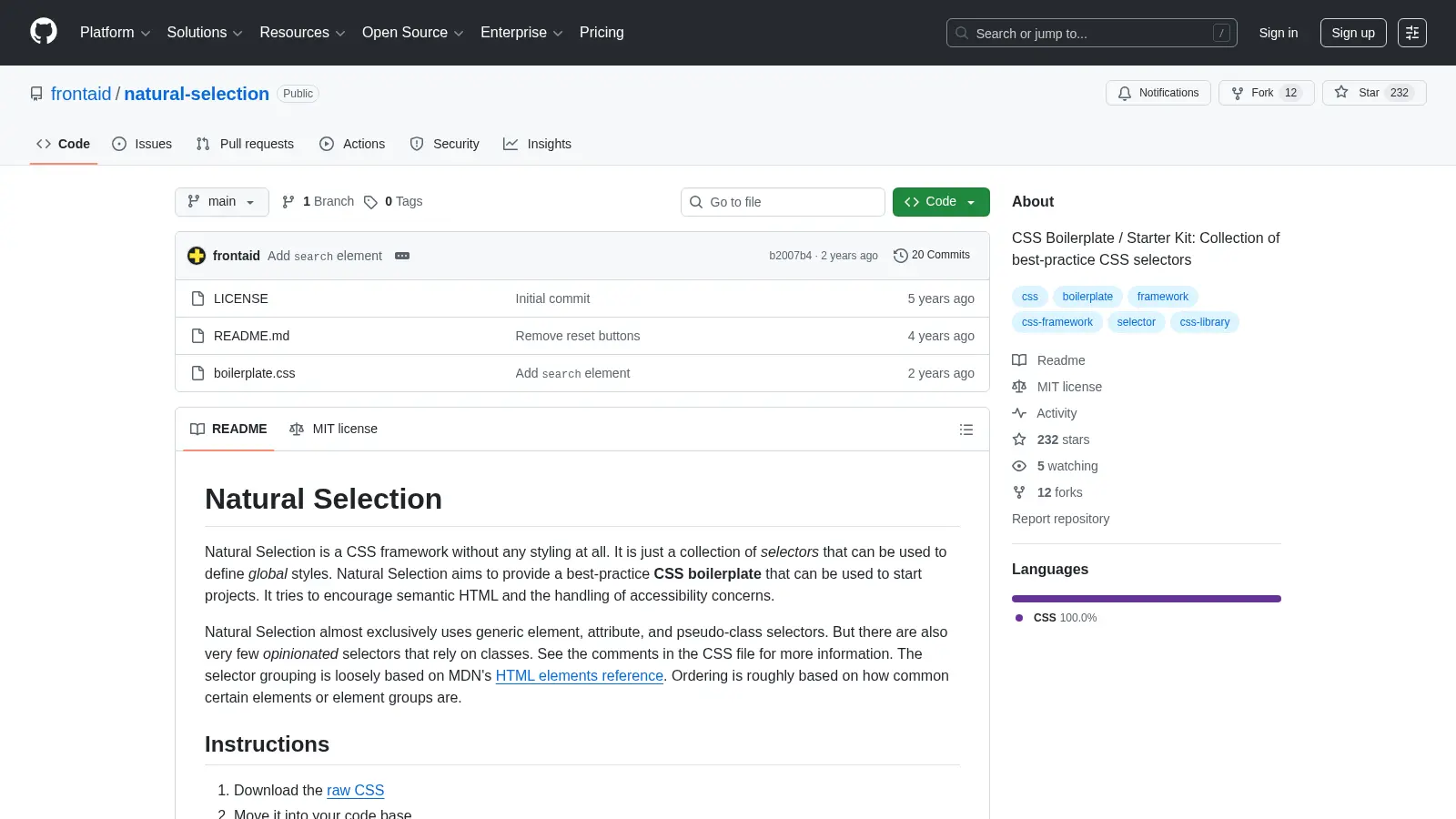The image size is (1456, 819).
Task: Switch to the Pull requests tab
Action: pyautogui.click(x=245, y=144)
